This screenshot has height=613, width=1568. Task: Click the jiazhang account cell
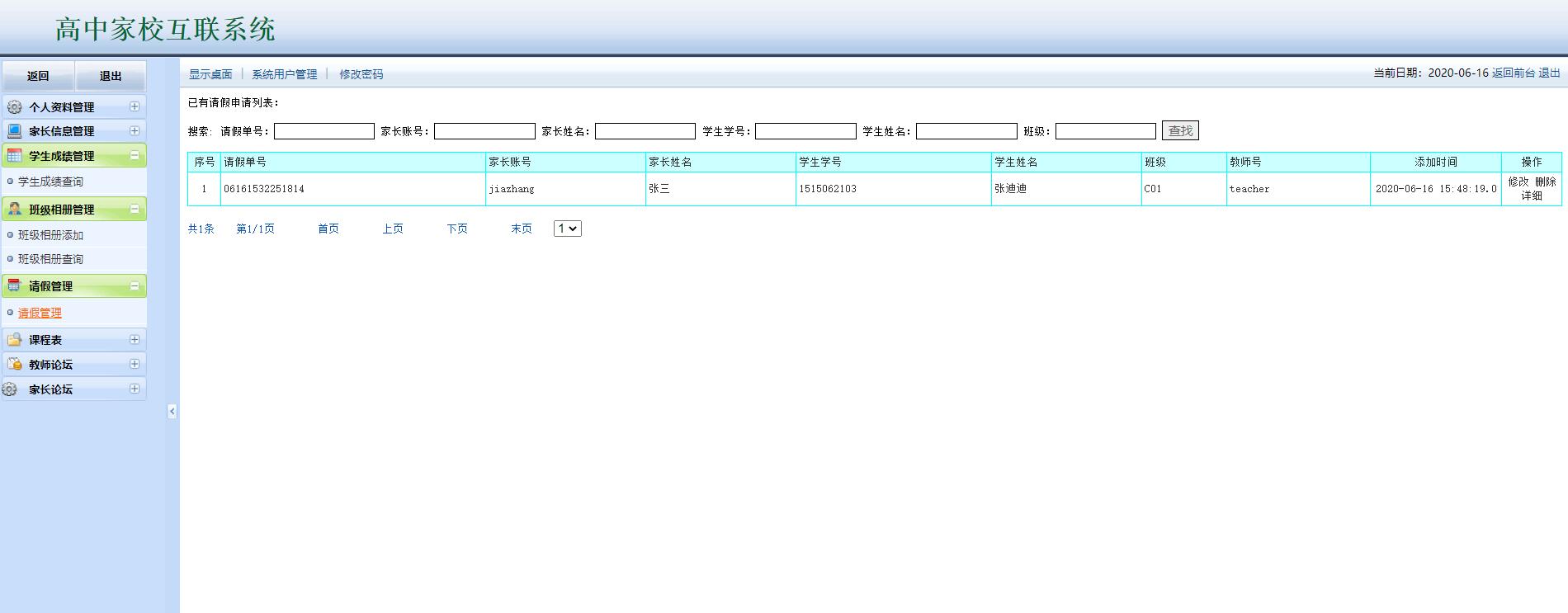tap(565, 189)
